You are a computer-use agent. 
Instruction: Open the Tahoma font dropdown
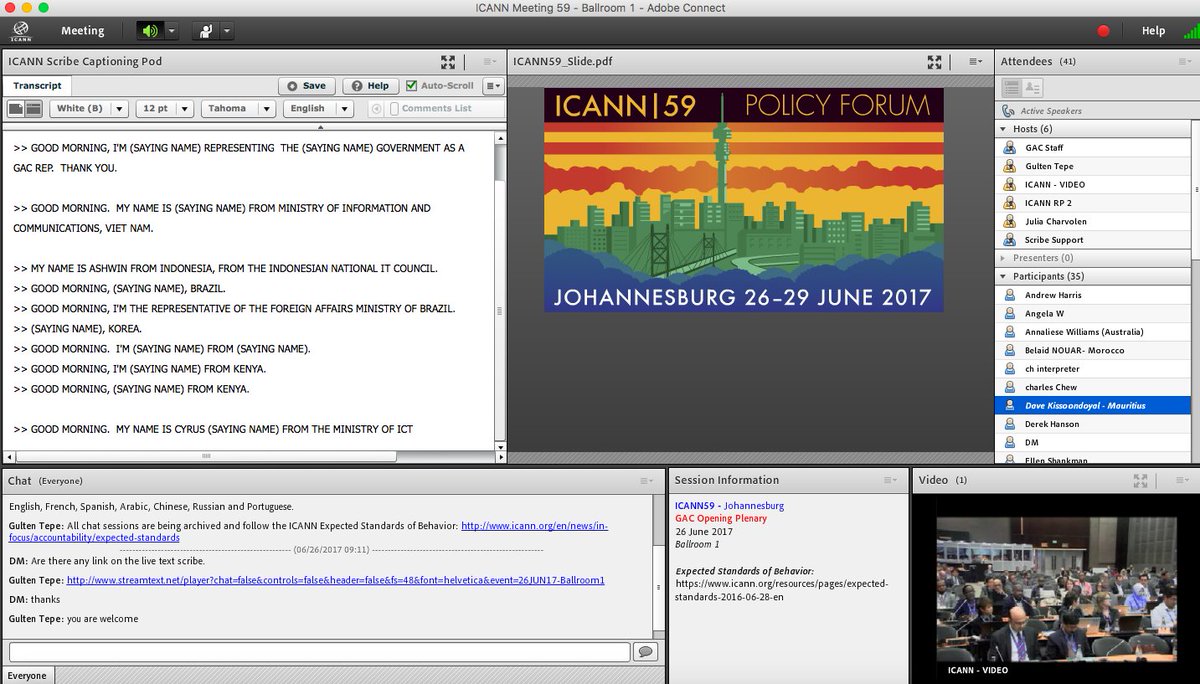238,108
